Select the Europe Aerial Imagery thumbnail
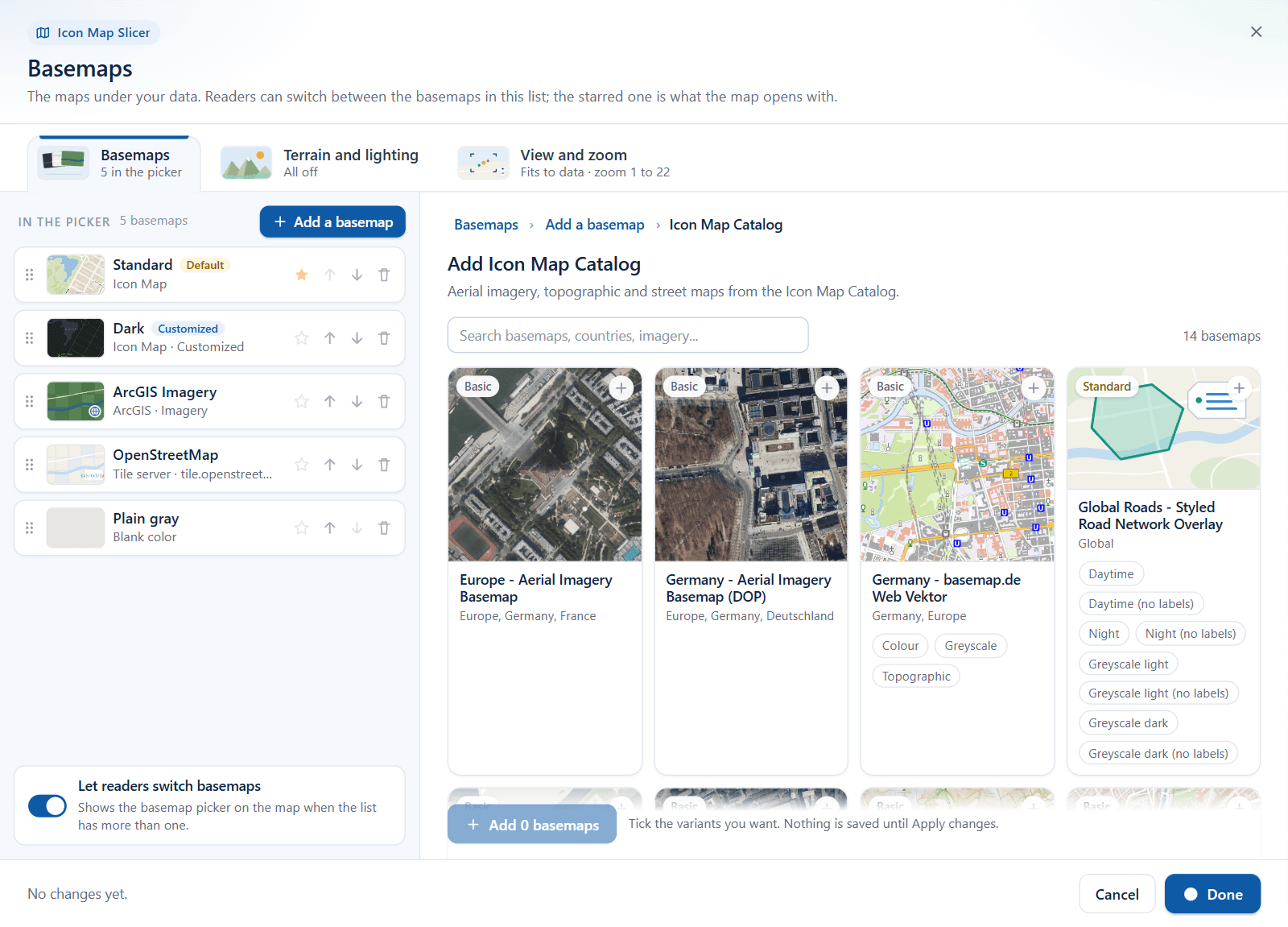The image size is (1288, 927). click(x=545, y=465)
